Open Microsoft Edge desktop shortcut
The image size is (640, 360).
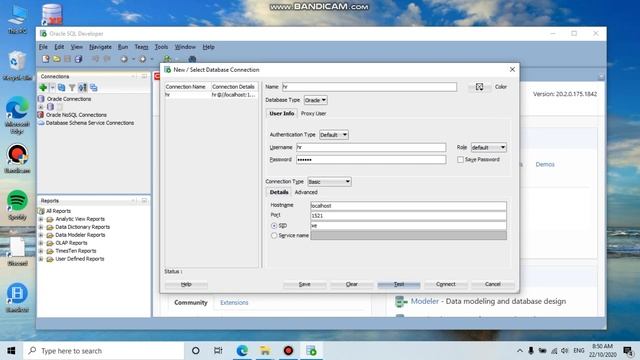tap(17, 115)
